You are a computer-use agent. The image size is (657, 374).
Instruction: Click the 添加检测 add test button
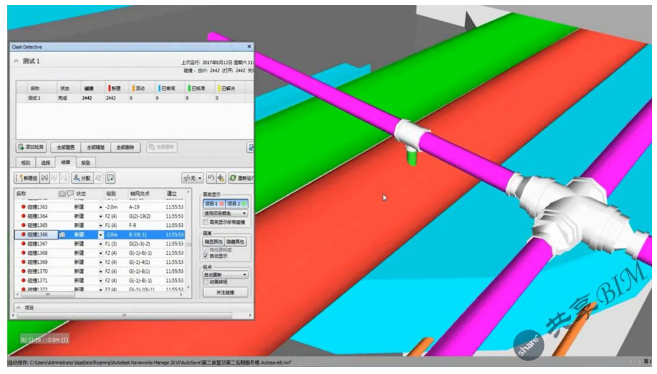tap(31, 147)
